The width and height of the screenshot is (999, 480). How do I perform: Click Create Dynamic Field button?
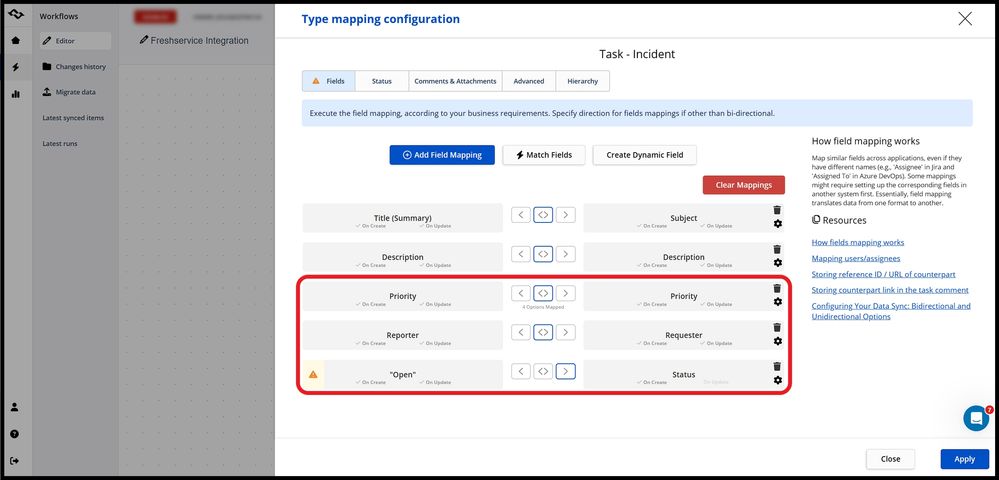[645, 155]
